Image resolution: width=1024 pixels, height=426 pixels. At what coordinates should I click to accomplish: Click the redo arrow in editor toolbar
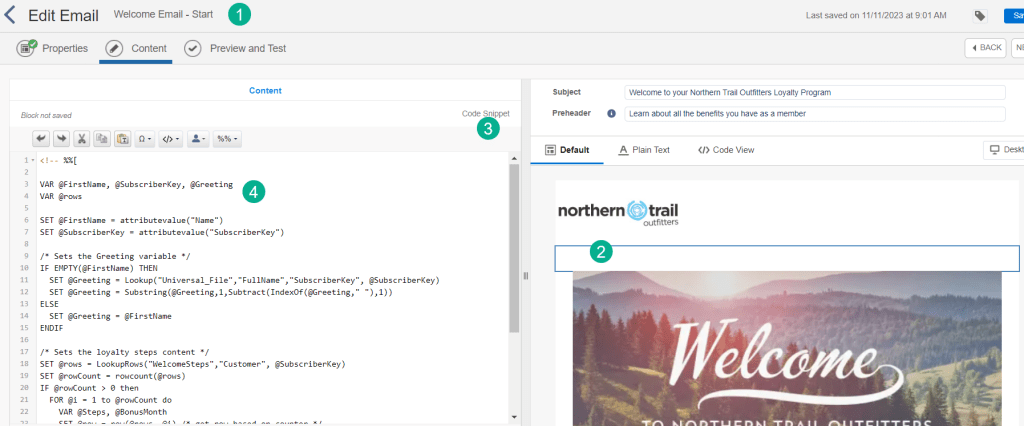point(61,139)
